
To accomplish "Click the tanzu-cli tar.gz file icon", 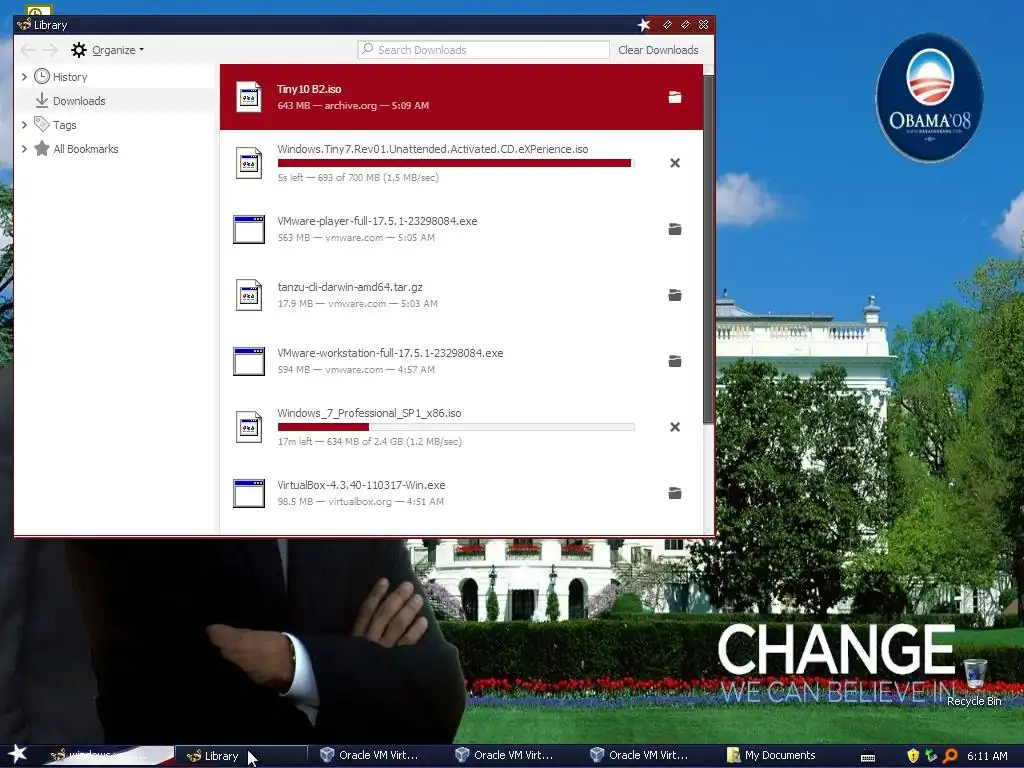I will [x=249, y=295].
